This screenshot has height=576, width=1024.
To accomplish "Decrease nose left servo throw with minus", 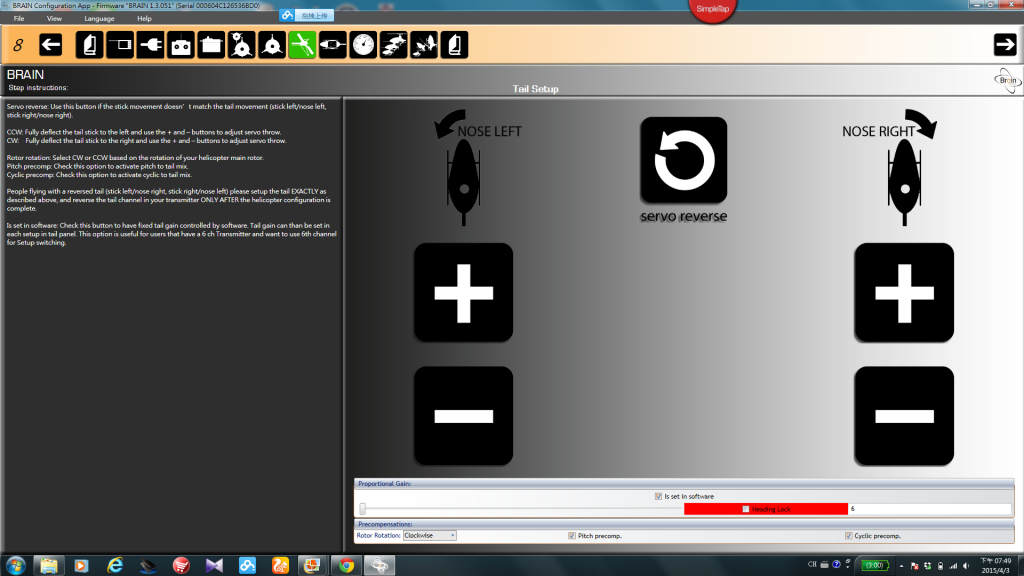I will (464, 416).
